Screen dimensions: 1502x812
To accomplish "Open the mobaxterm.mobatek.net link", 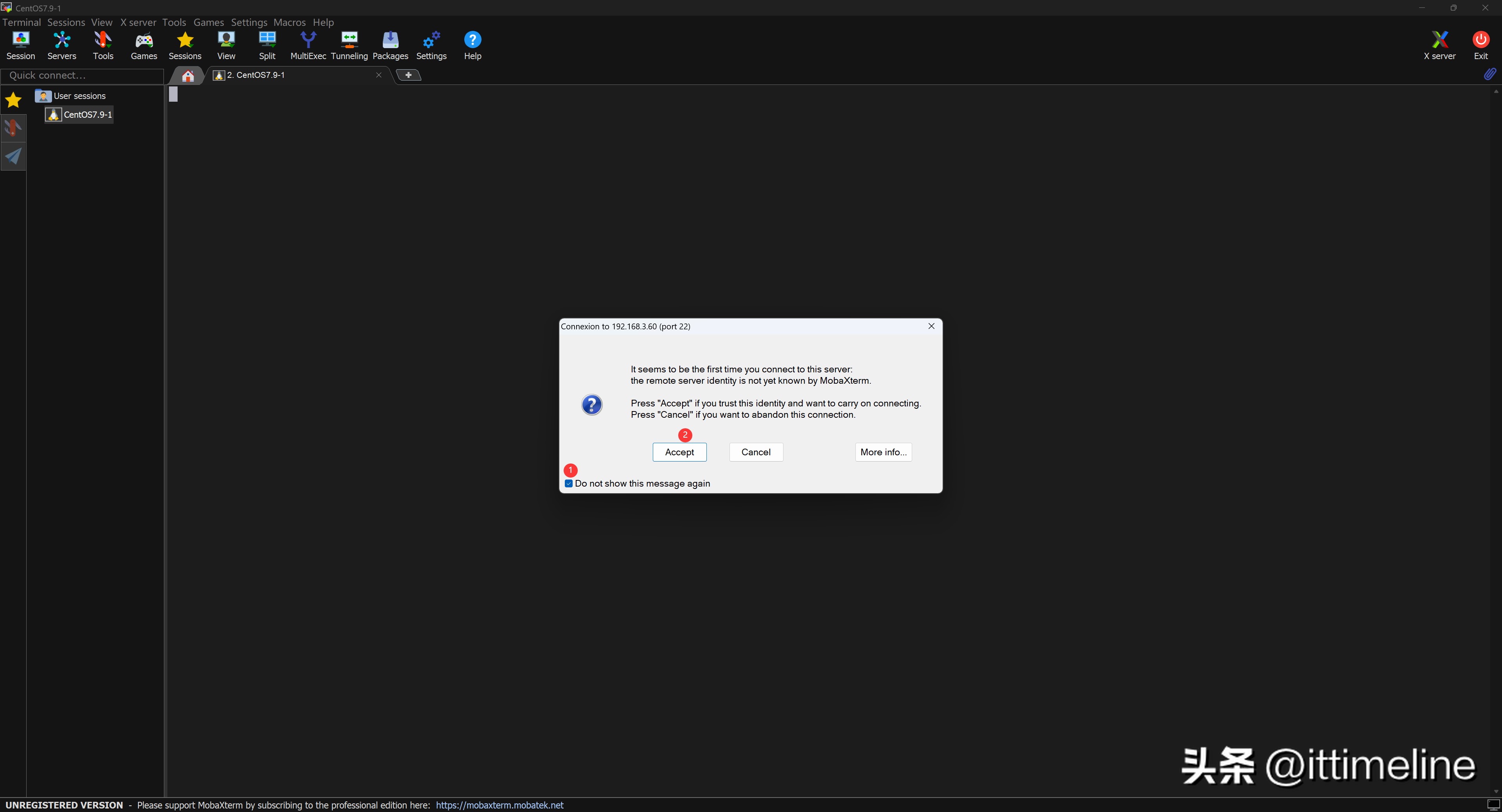I will tap(500, 805).
